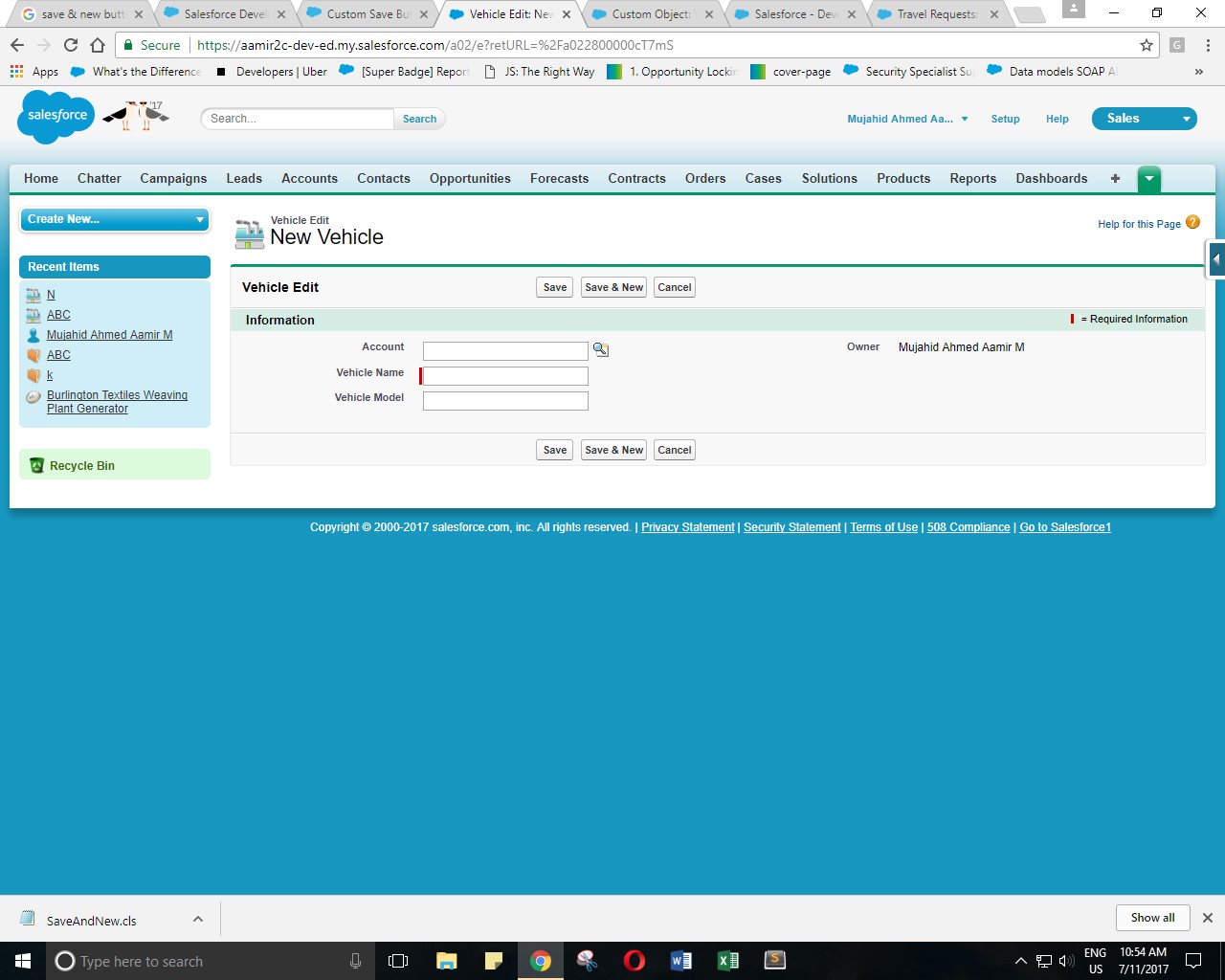
Task: Click into the Vehicle Model field
Action: pyautogui.click(x=505, y=401)
